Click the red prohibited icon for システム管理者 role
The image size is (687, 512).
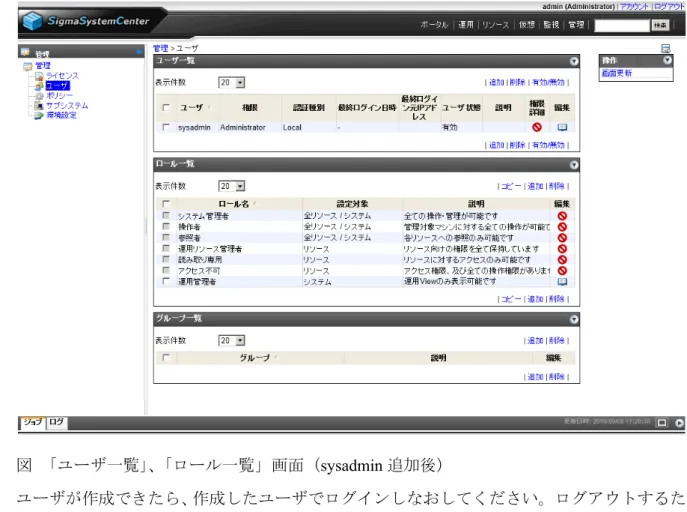pyautogui.click(x=562, y=216)
